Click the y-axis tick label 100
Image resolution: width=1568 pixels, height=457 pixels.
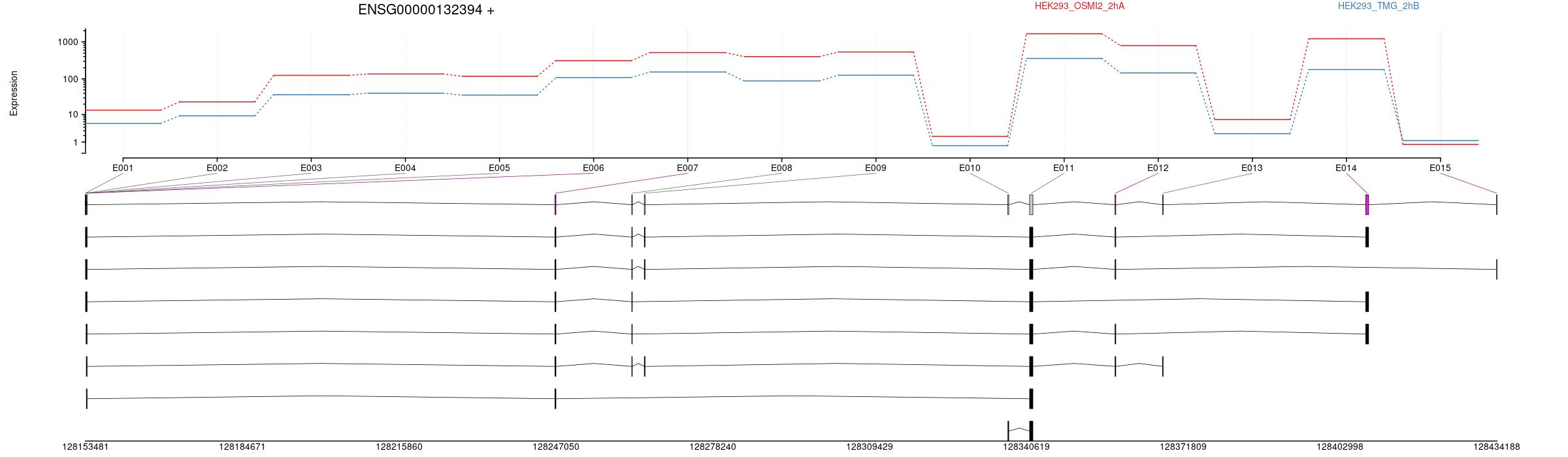71,79
